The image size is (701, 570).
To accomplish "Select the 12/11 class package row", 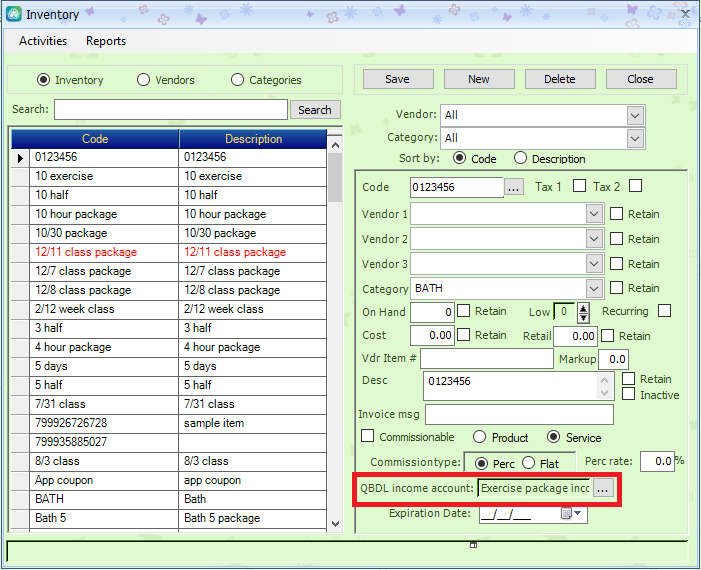I will [x=86, y=252].
